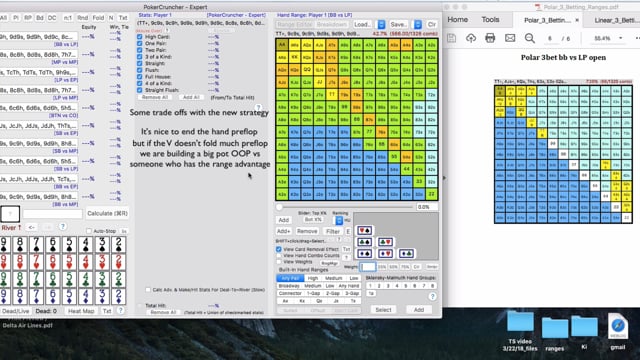Click Remove All under hand stats checkboxes

coord(155,97)
